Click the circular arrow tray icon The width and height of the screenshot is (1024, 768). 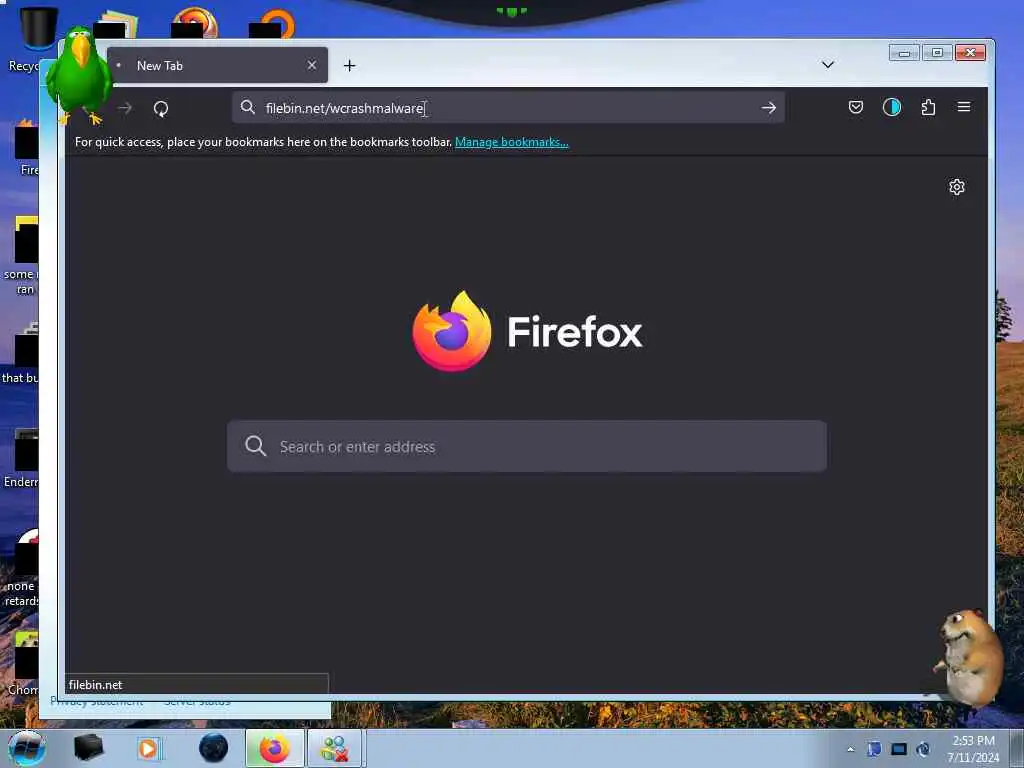tap(923, 749)
